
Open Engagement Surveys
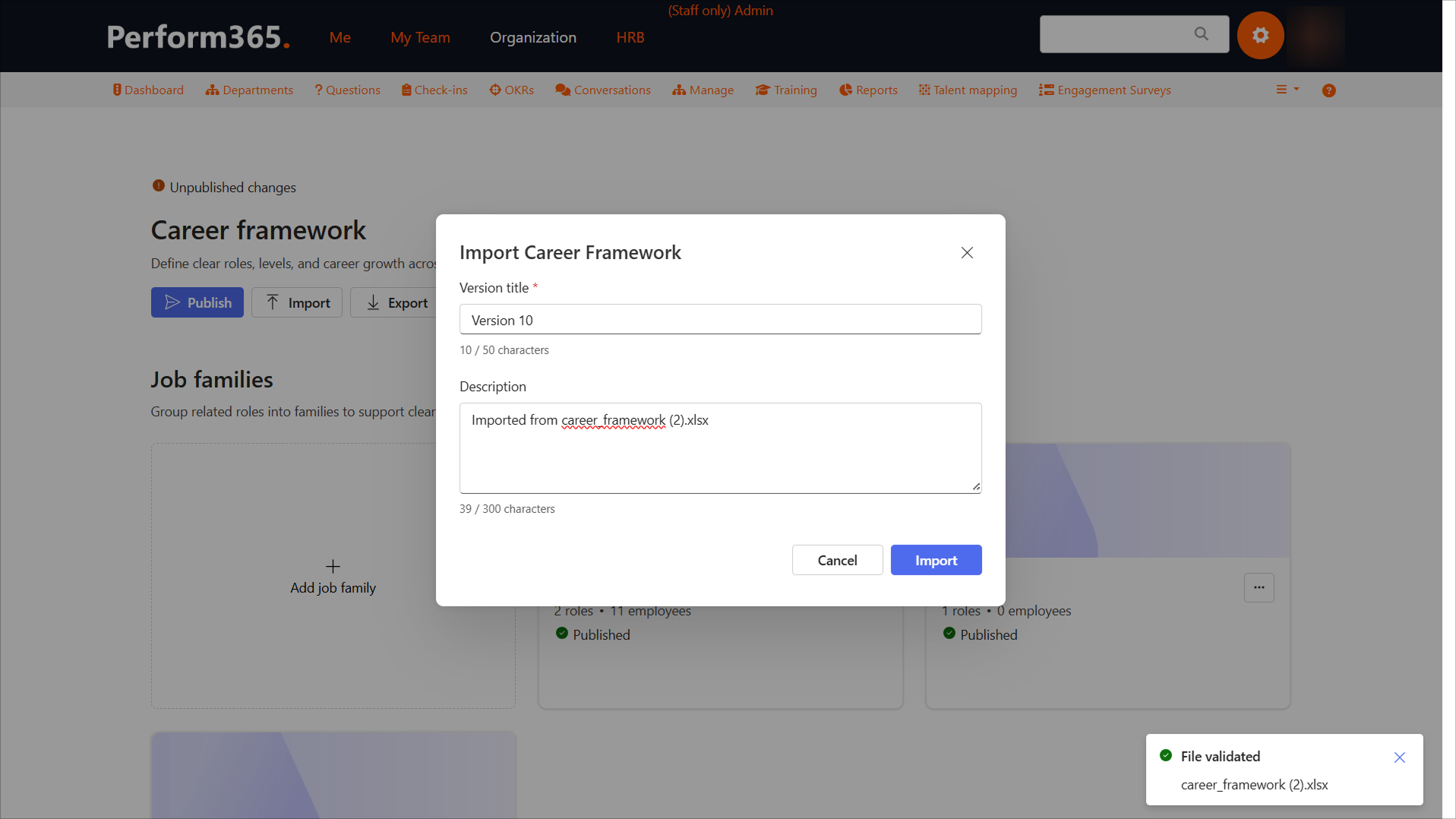point(1105,90)
